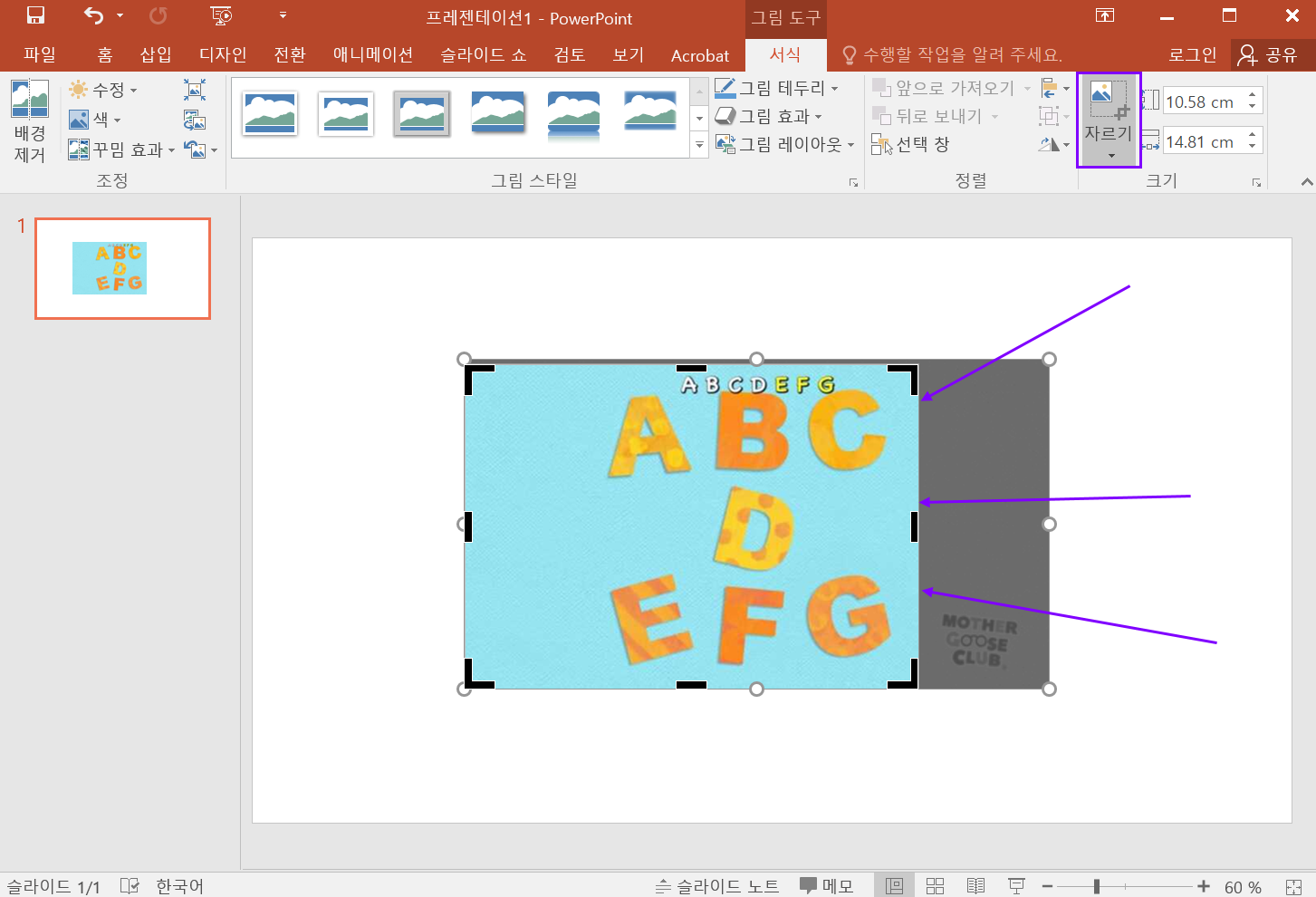Select the 슬라이드 쇼 tab
1316x897 pixels.
(484, 54)
